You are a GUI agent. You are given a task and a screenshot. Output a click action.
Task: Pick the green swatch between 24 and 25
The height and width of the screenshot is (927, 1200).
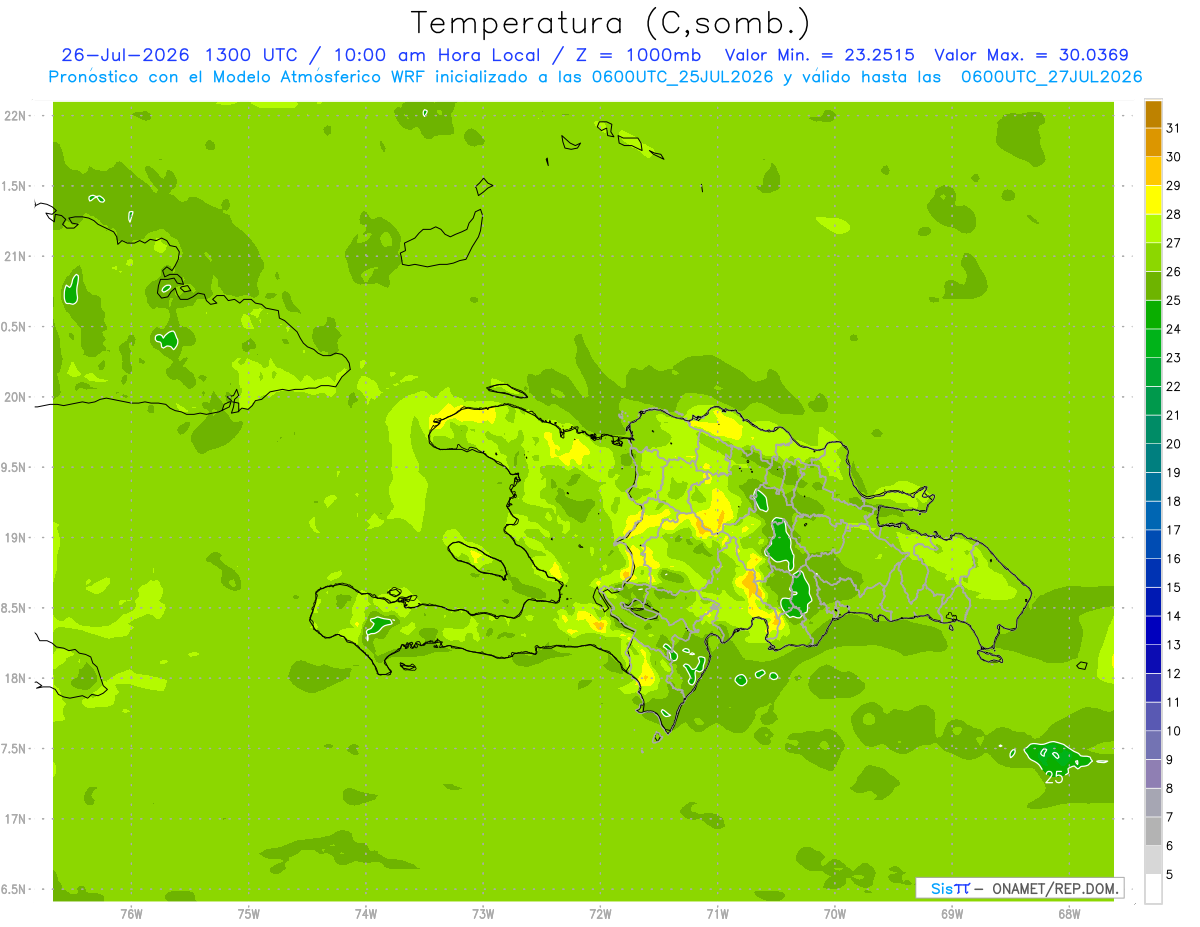[1153, 315]
